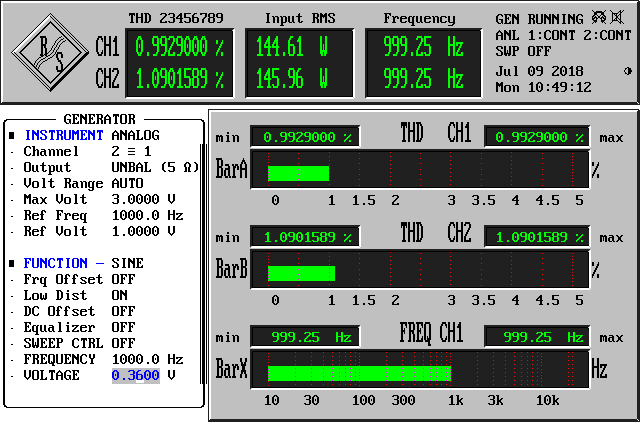Click the FREQ CH1 bargraph title
This screenshot has height=422, width=640.
click(x=431, y=333)
